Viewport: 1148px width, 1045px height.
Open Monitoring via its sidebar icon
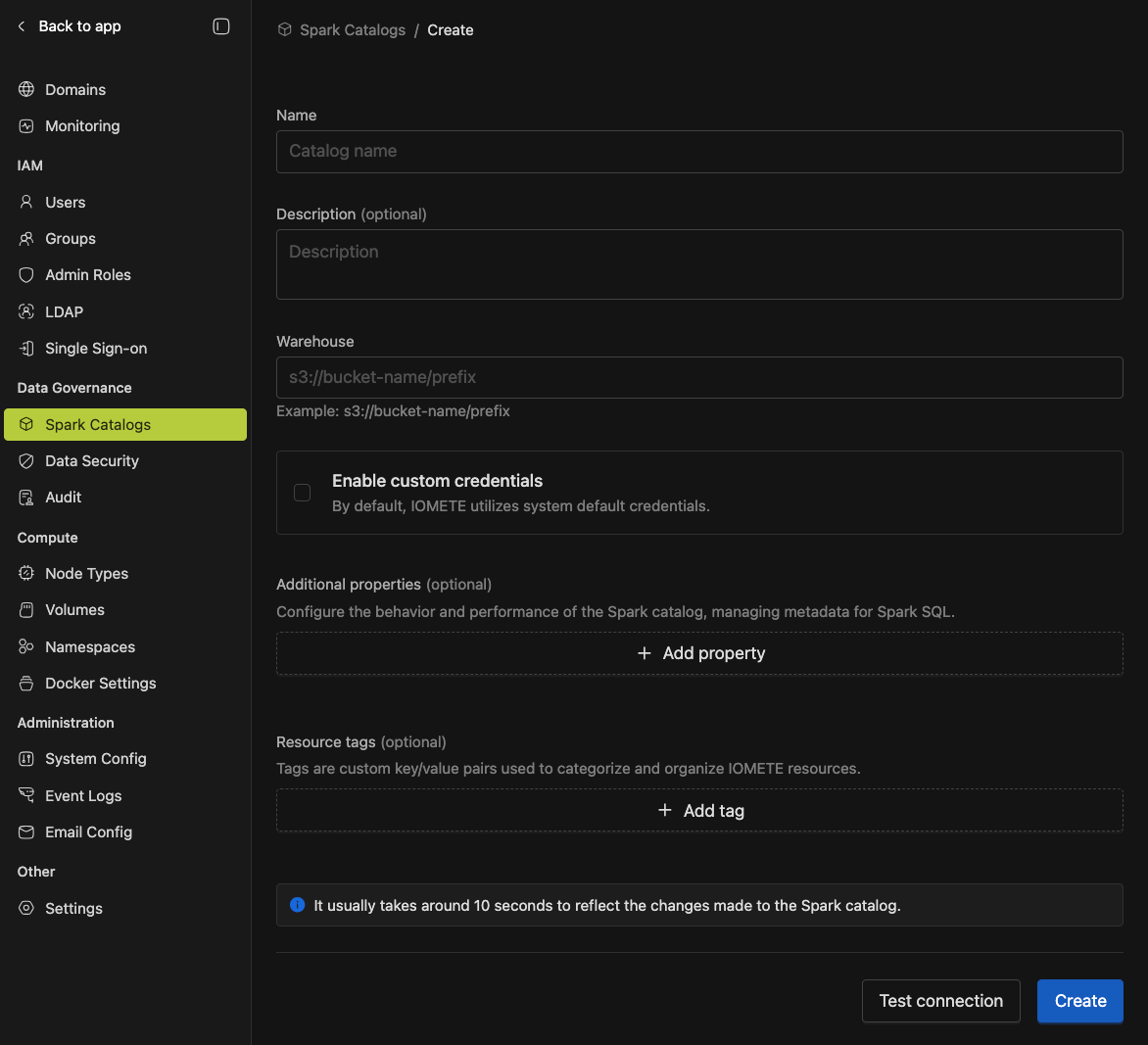click(x=26, y=125)
